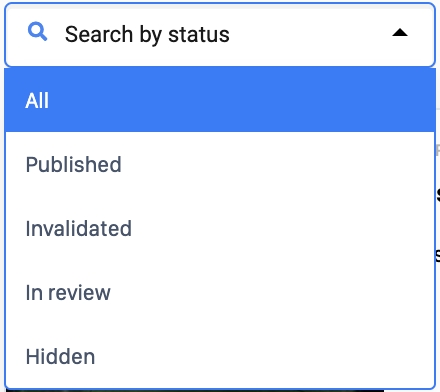
Task: Open the Hidden option at list bottom
Action: pyautogui.click(x=220, y=356)
